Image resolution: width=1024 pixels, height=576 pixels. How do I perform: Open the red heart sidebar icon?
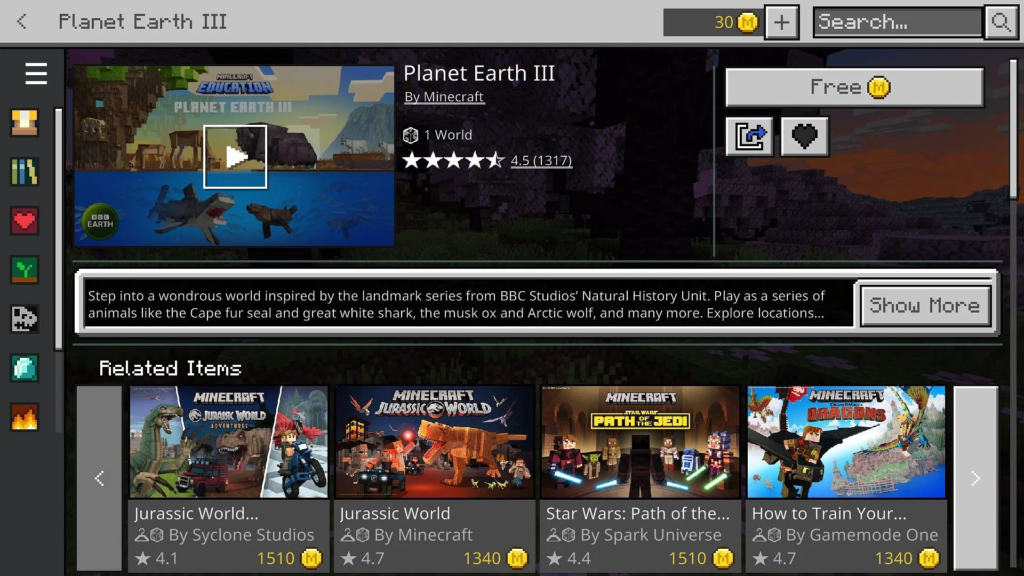click(x=24, y=221)
